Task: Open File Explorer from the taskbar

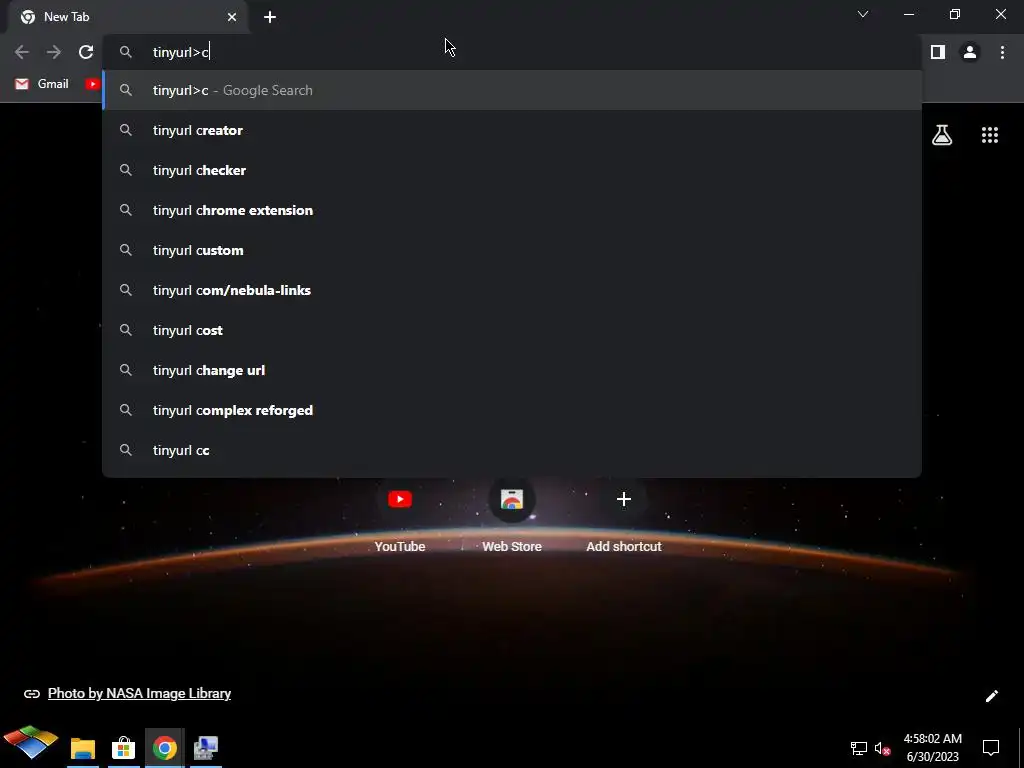Action: click(x=83, y=748)
